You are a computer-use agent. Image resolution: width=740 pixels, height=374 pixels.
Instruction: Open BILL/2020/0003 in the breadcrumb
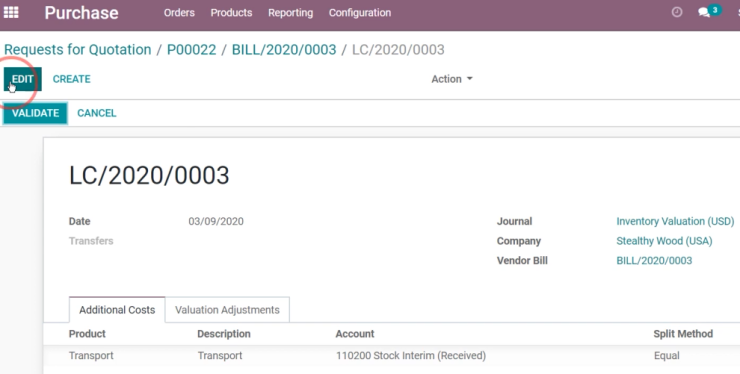click(284, 50)
